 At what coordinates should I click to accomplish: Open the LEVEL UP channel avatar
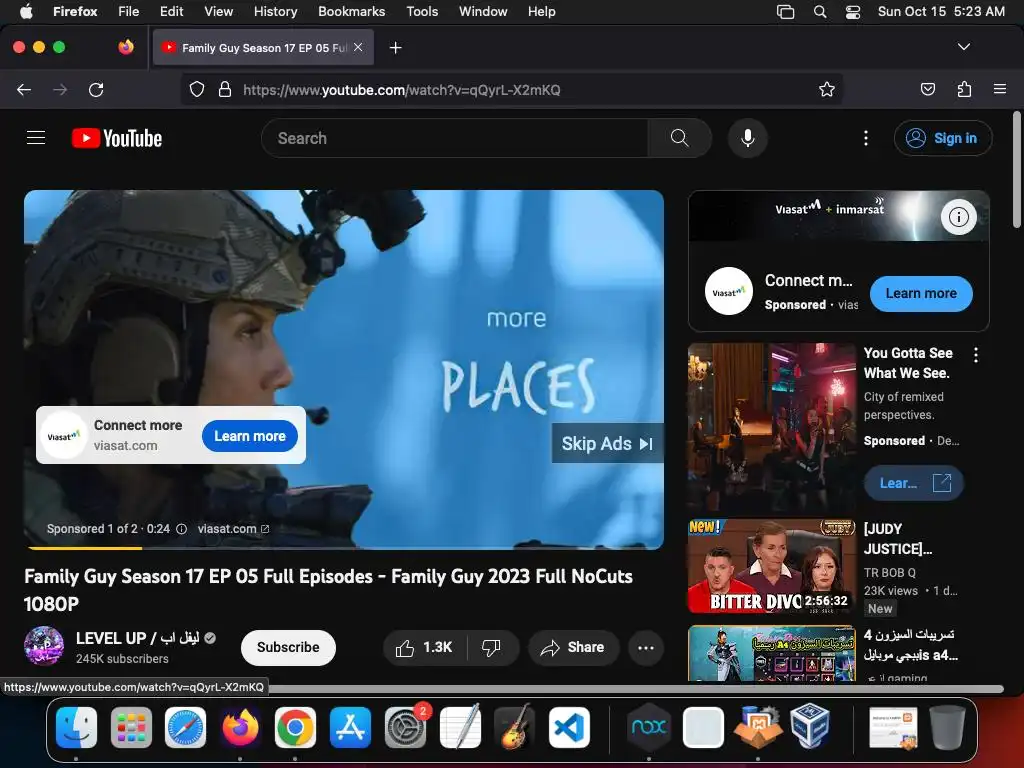tap(44, 646)
